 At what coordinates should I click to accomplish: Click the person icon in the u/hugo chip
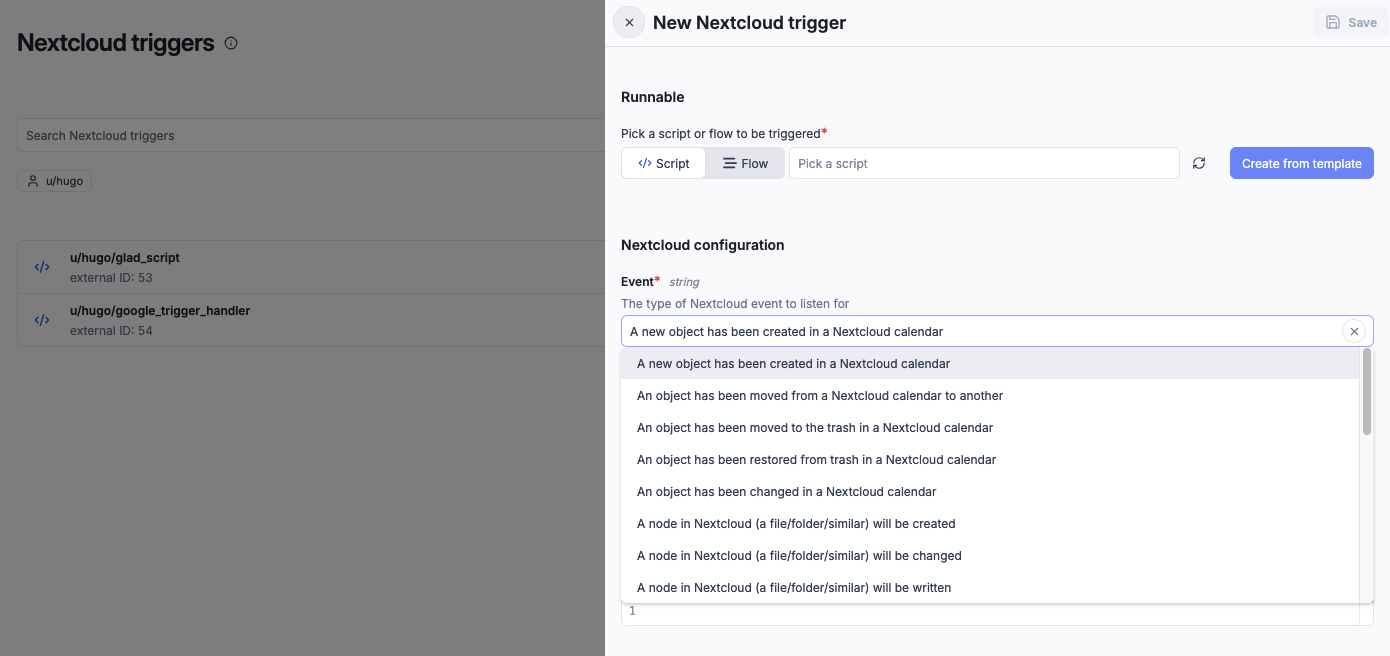pyautogui.click(x=34, y=181)
